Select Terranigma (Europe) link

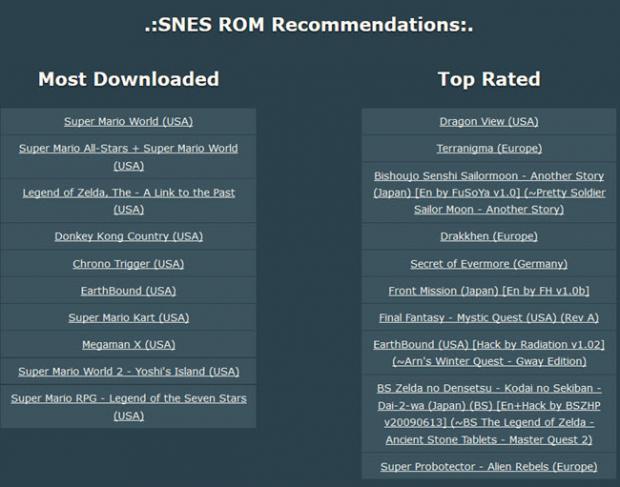pyautogui.click(x=489, y=149)
